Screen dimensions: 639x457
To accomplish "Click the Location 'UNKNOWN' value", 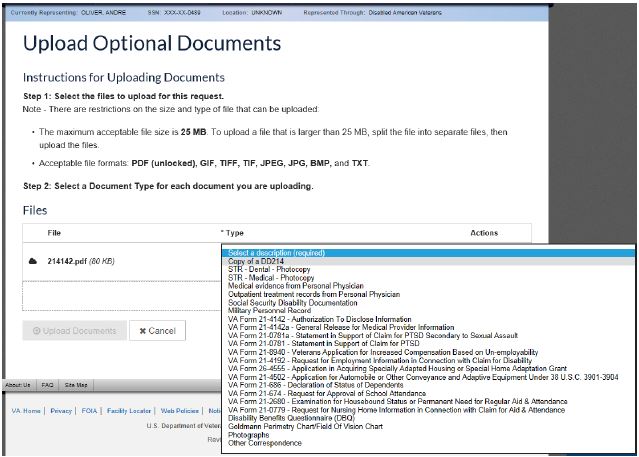I will [x=267, y=13].
